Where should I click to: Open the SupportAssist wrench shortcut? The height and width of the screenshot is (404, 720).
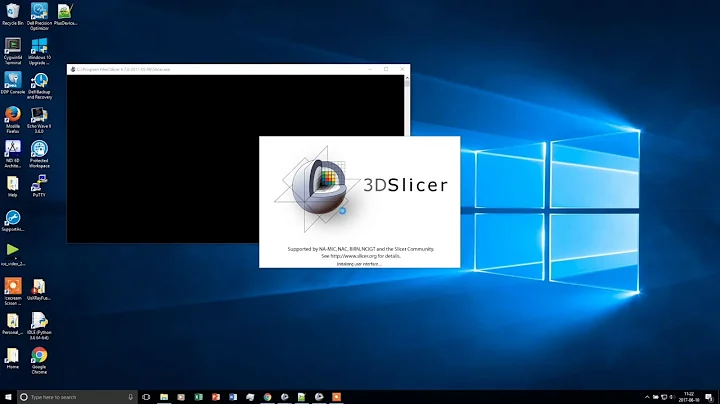(12, 221)
